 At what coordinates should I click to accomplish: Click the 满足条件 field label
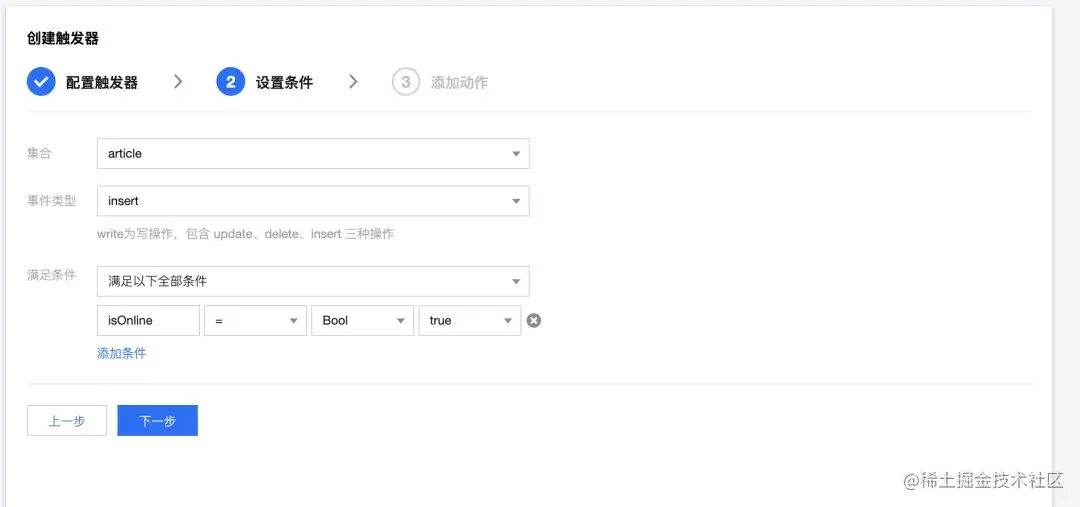pyautogui.click(x=52, y=276)
